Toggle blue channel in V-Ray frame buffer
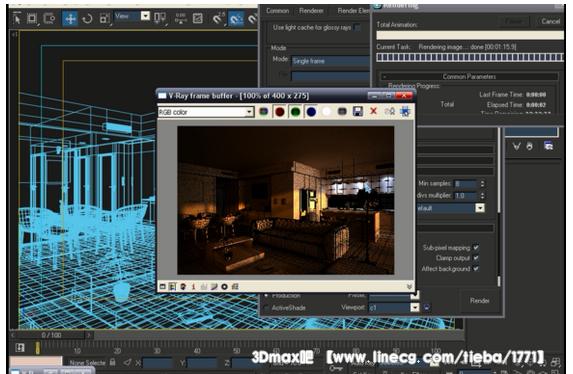The image size is (573, 374). 311,112
